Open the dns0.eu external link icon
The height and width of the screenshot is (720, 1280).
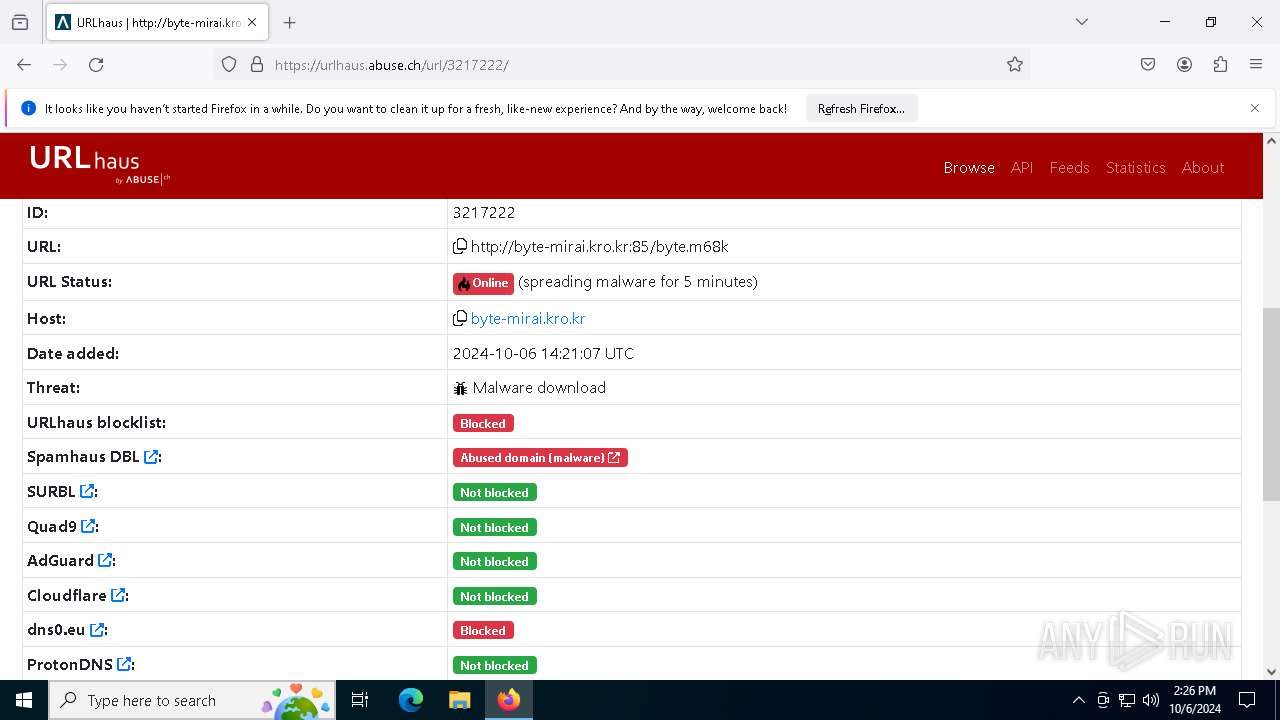tap(97, 630)
